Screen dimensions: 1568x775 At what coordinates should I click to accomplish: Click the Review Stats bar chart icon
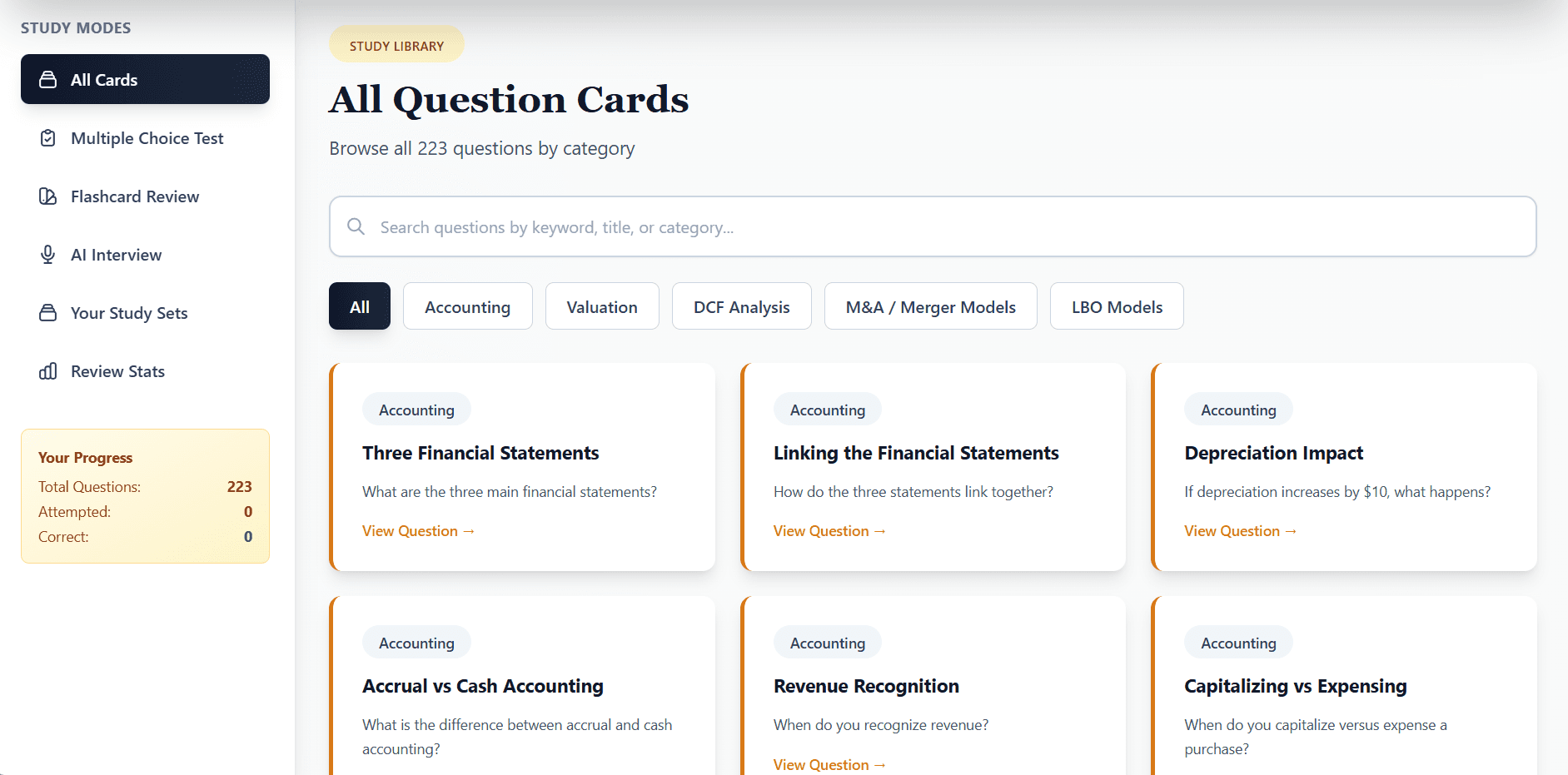click(x=48, y=370)
